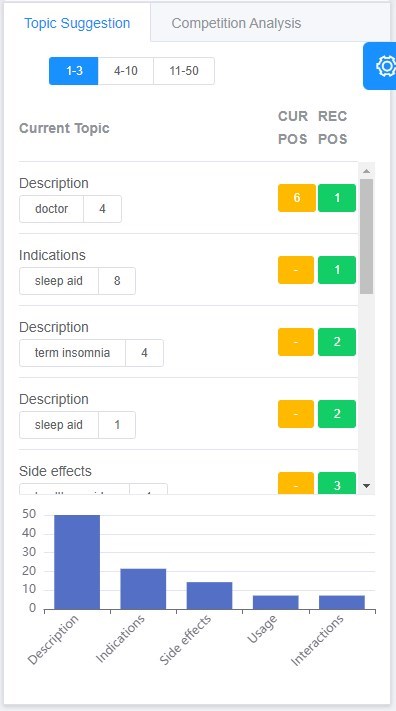396x711 pixels.
Task: Select the 11-50 position range
Action: (x=184, y=71)
